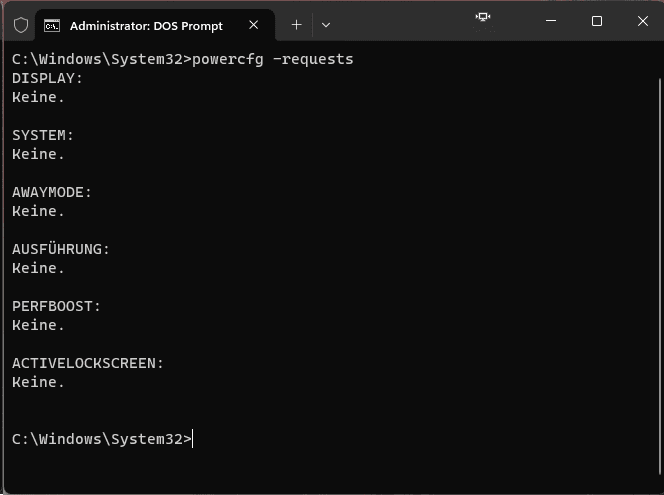This screenshot has width=664, height=495.
Task: Click the command prompt icon in the tab
Action: (x=52, y=26)
